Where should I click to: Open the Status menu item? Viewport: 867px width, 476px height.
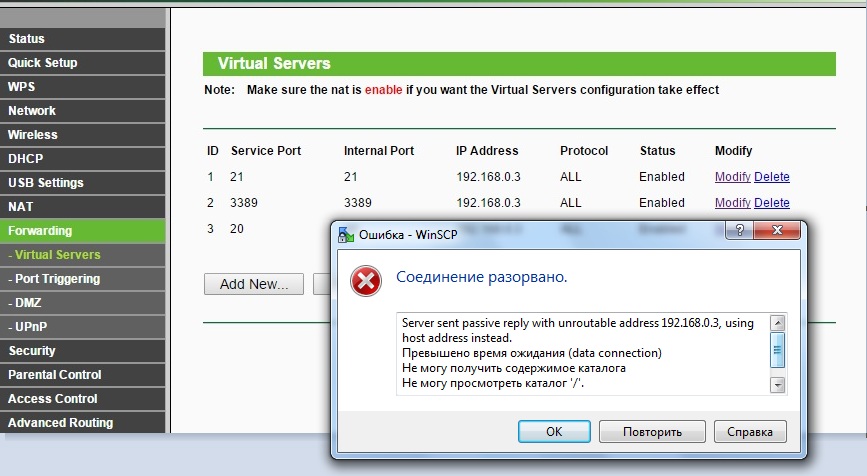tap(82, 39)
